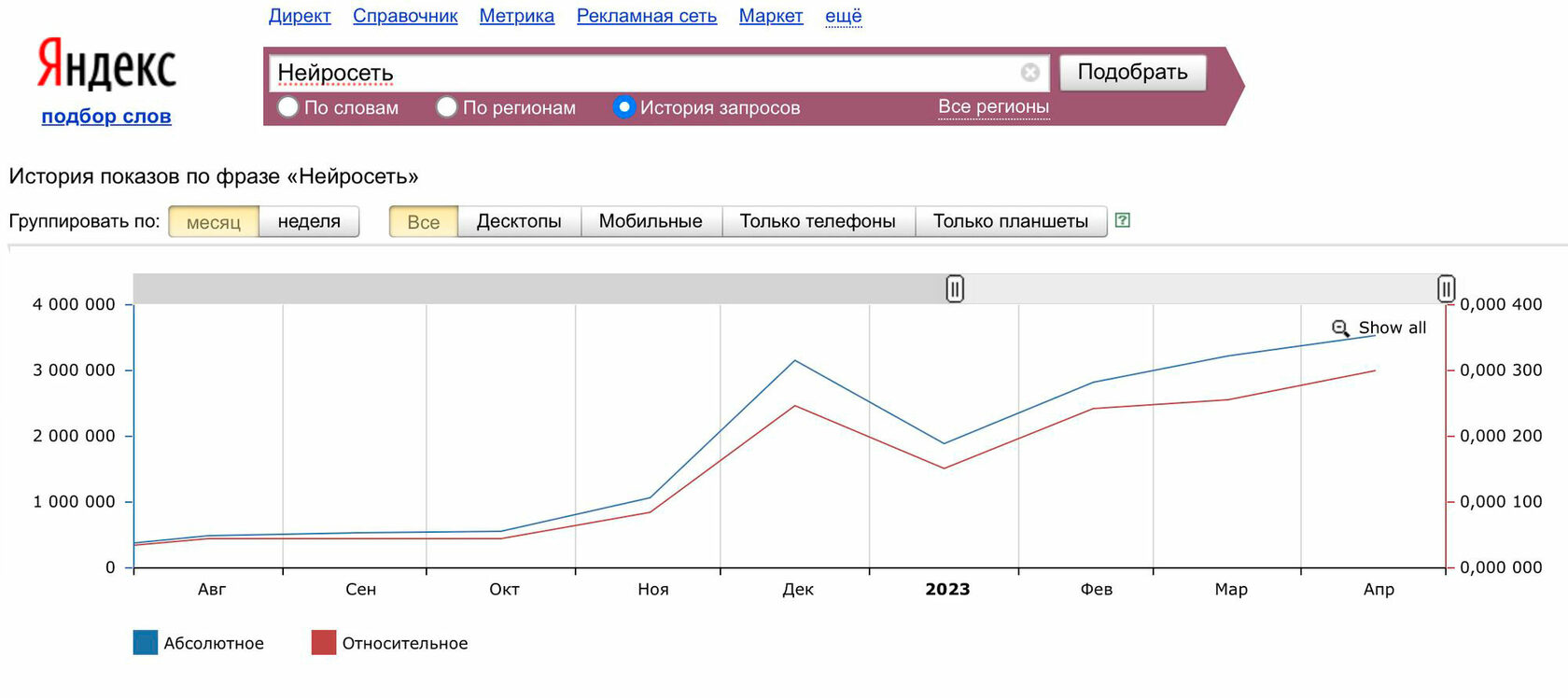Open the 'Все регионы' region selector
The image size is (1568, 698).
coord(994,107)
